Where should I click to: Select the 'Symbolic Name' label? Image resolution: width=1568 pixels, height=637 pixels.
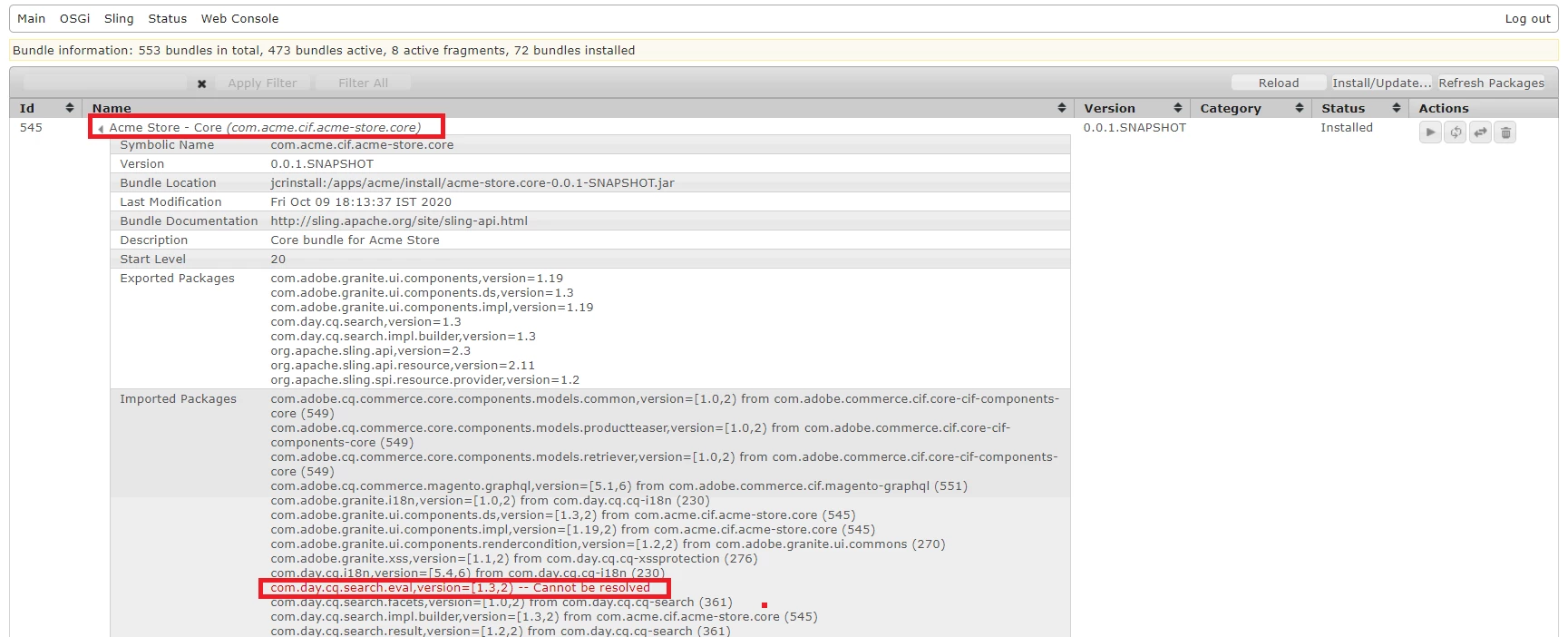pyautogui.click(x=167, y=145)
